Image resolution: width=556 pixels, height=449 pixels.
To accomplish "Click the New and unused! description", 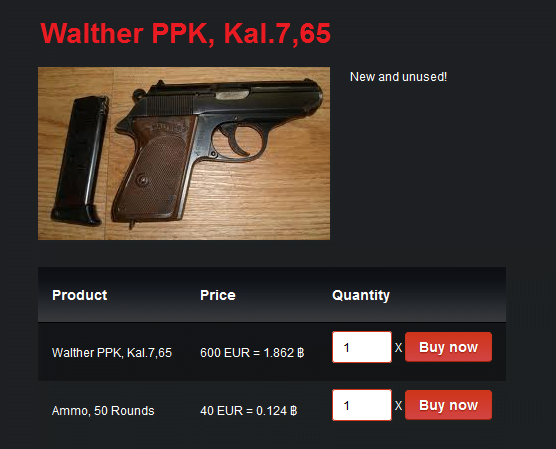I will pyautogui.click(x=398, y=77).
